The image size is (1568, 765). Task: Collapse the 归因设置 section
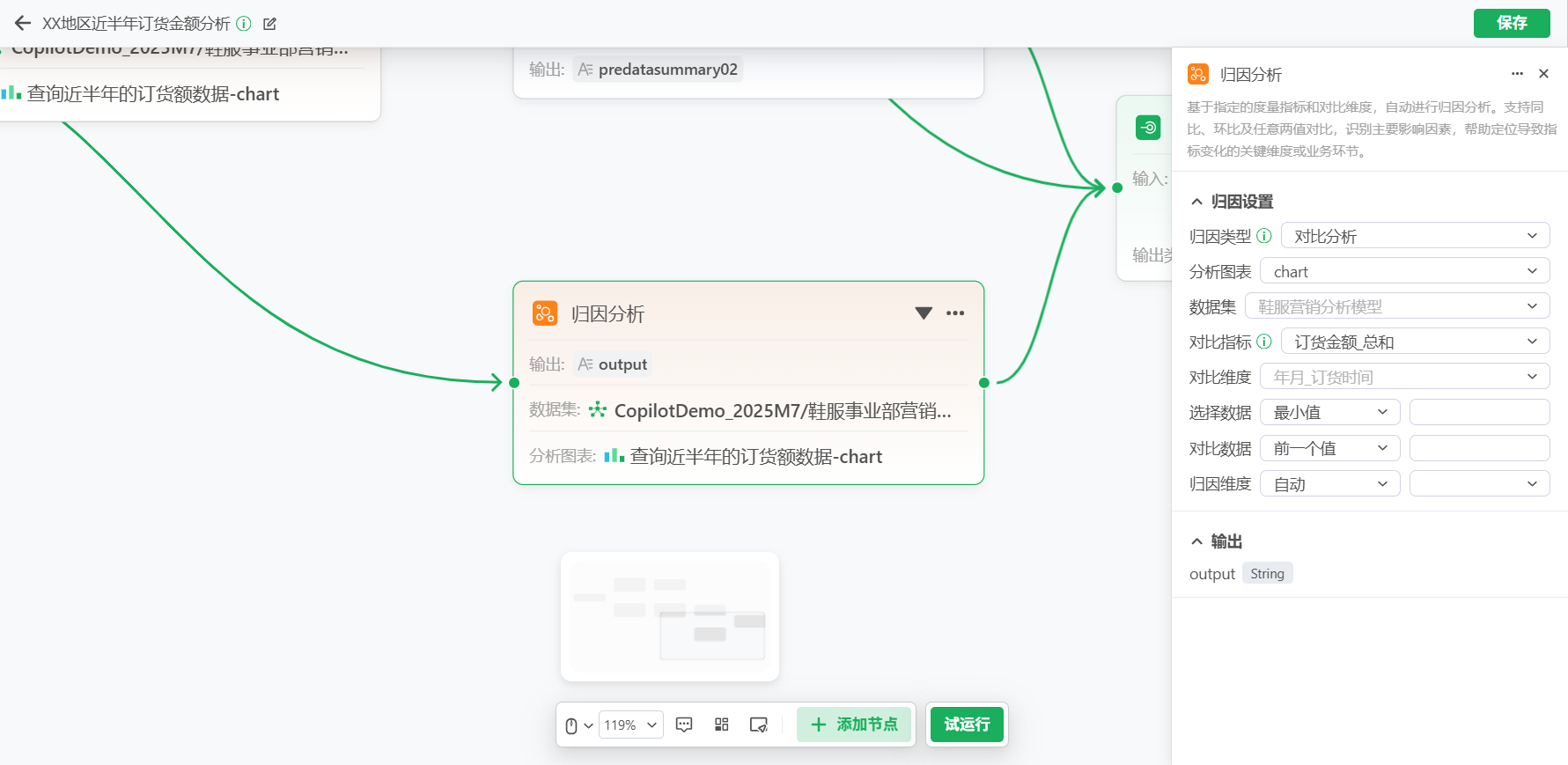[x=1196, y=202]
